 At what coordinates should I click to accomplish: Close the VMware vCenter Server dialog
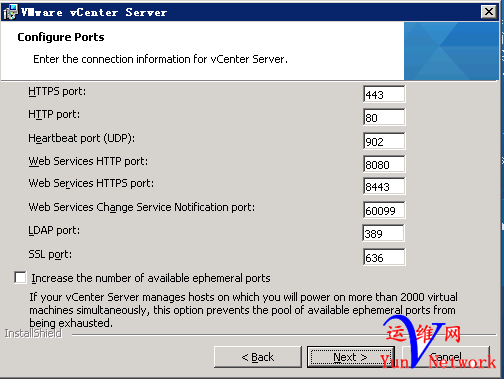tap(489, 12)
